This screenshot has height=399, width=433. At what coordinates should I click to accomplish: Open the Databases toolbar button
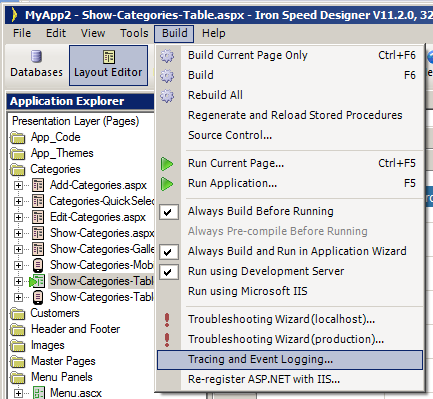[36, 65]
